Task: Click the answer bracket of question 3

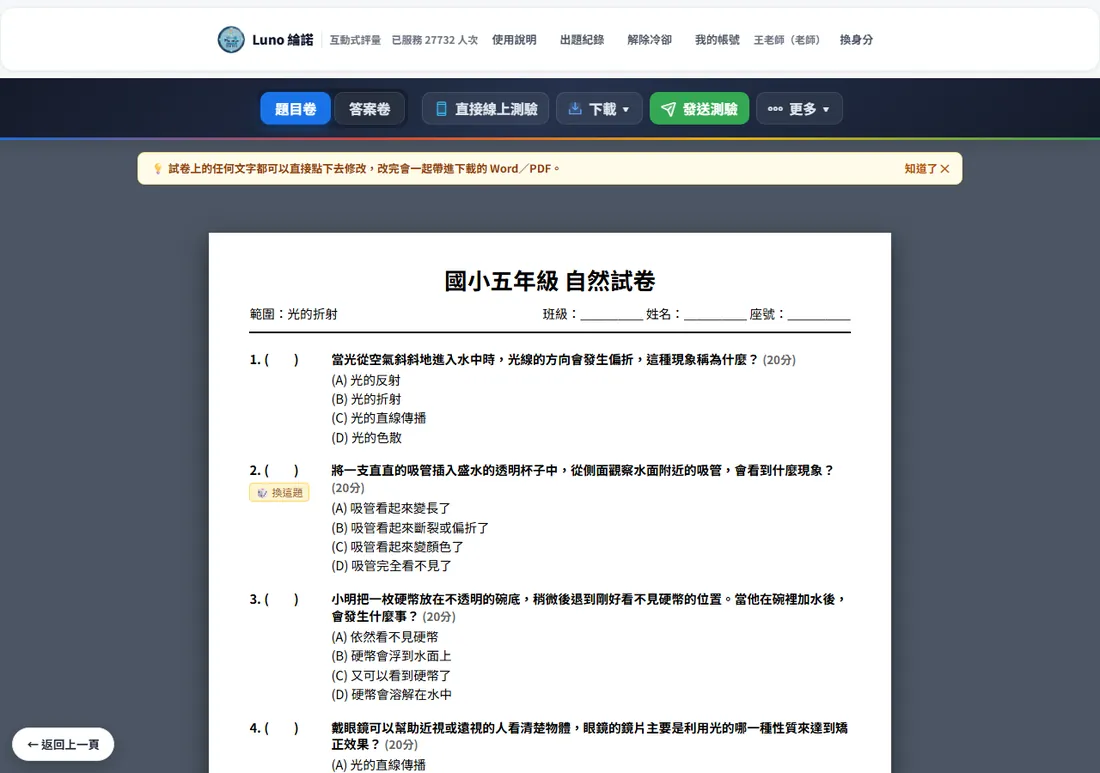Action: (x=281, y=599)
